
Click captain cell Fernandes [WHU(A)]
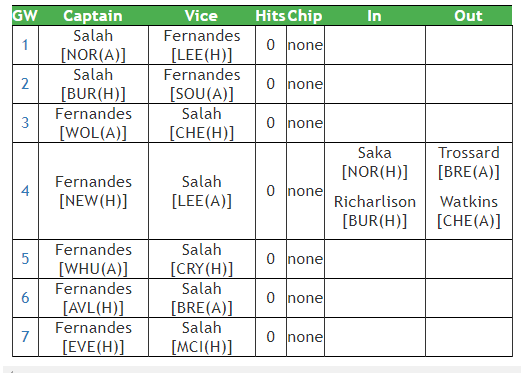pos(93,259)
